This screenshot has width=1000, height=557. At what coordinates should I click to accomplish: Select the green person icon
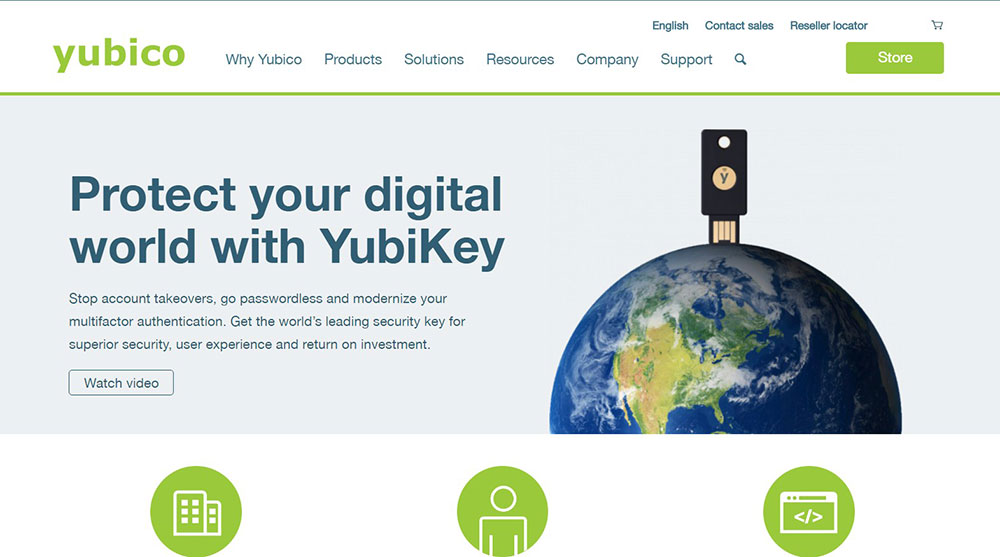503,512
